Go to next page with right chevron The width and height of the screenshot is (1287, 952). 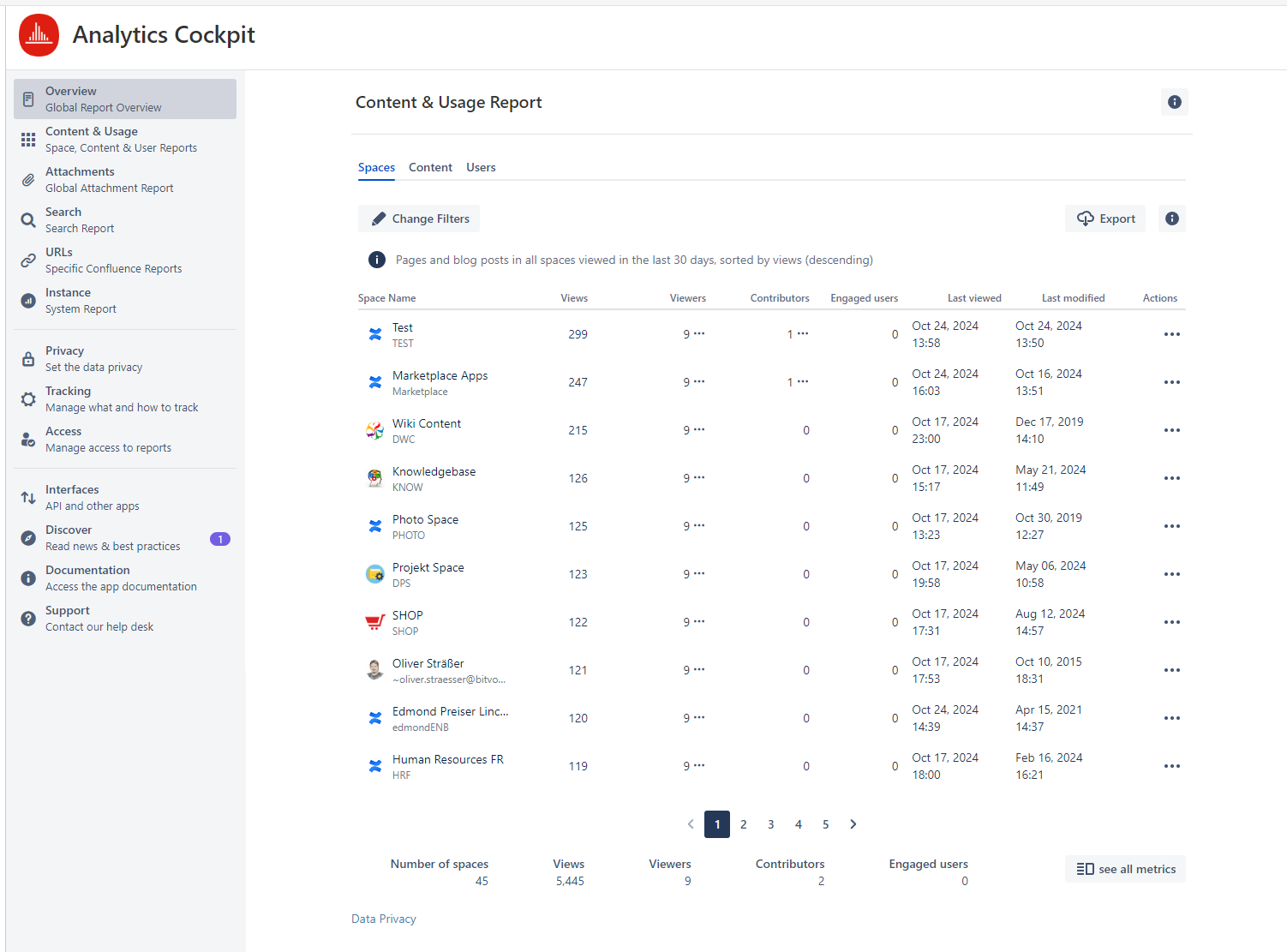tap(853, 824)
